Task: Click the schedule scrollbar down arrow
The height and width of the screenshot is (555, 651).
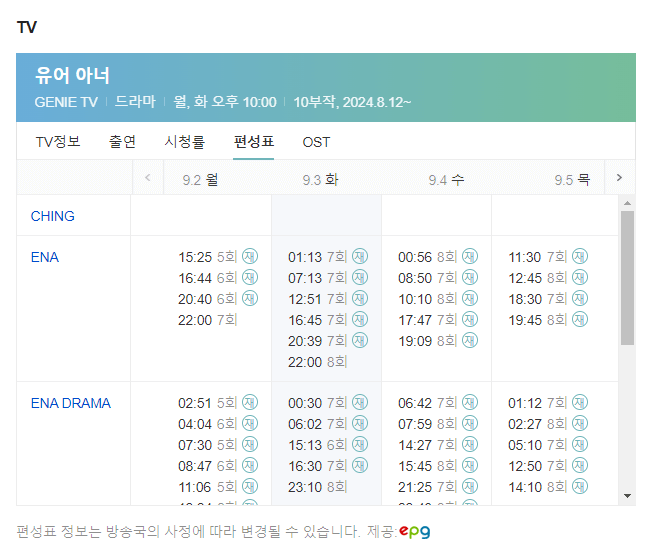Action: pyautogui.click(x=627, y=496)
